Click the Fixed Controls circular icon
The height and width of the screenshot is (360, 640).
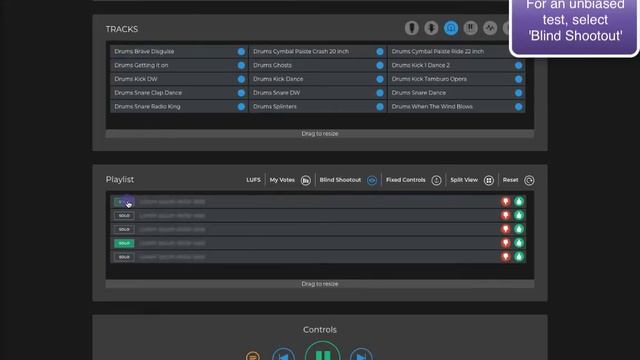click(x=436, y=180)
